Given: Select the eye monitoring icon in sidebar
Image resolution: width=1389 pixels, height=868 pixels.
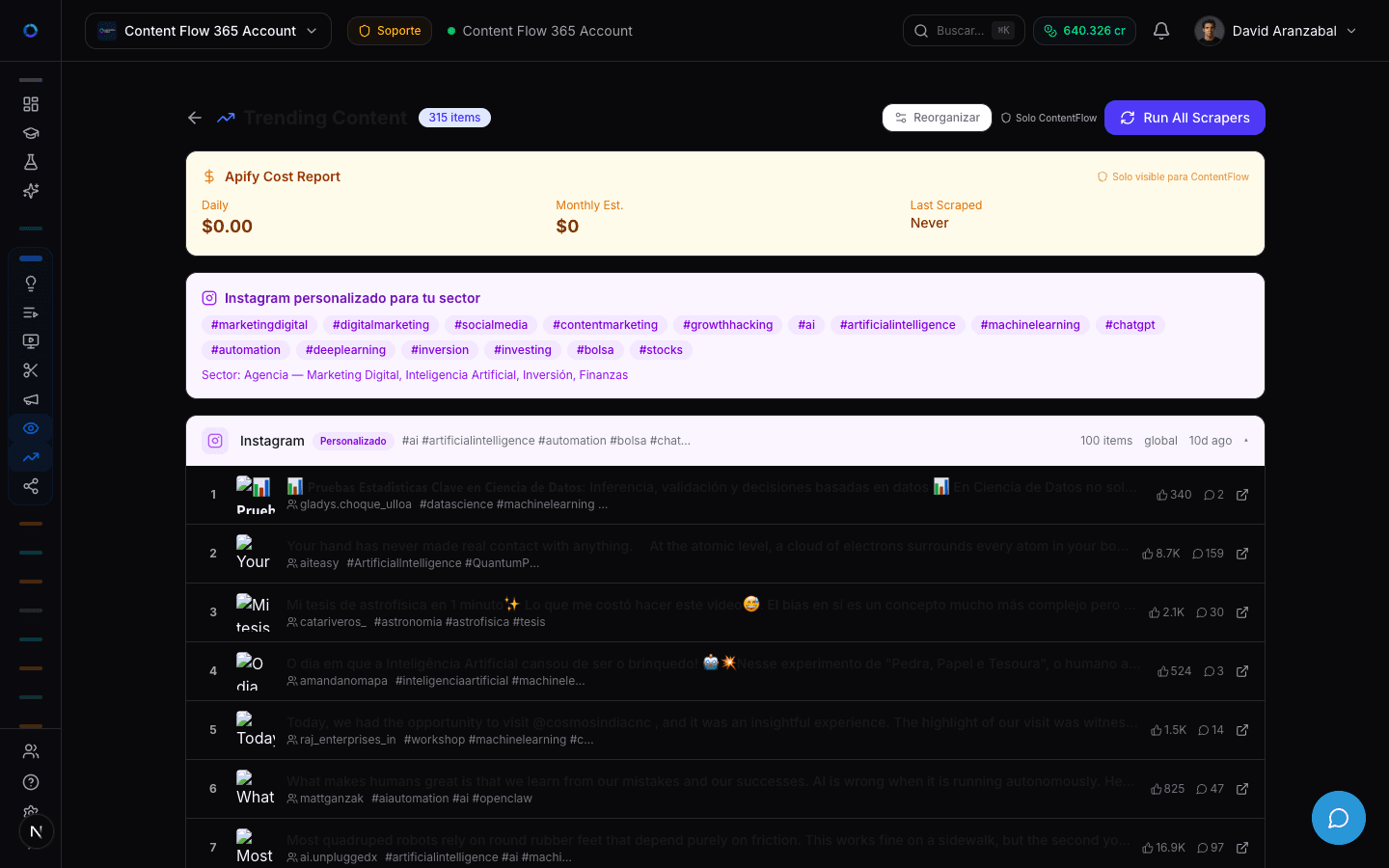Looking at the screenshot, I should point(31,428).
